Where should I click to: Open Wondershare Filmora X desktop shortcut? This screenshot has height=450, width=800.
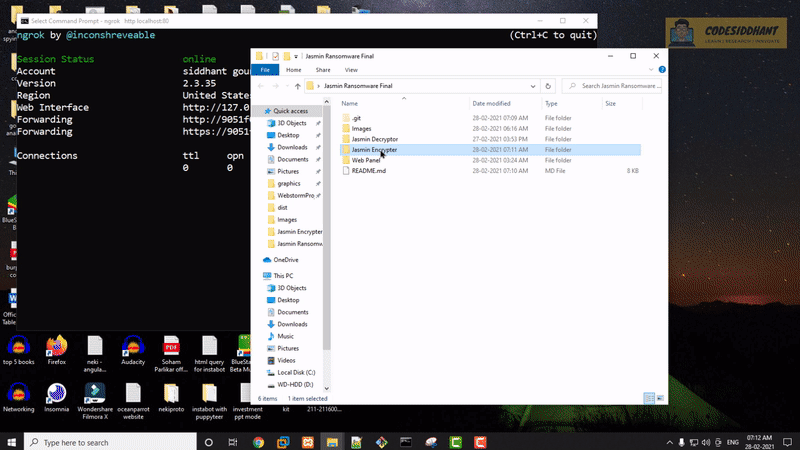(95, 402)
